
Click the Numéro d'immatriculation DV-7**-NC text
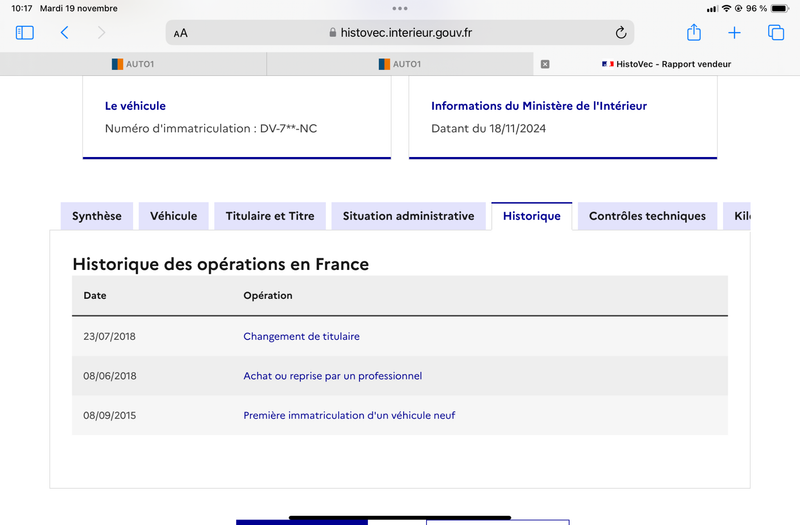[x=211, y=129]
